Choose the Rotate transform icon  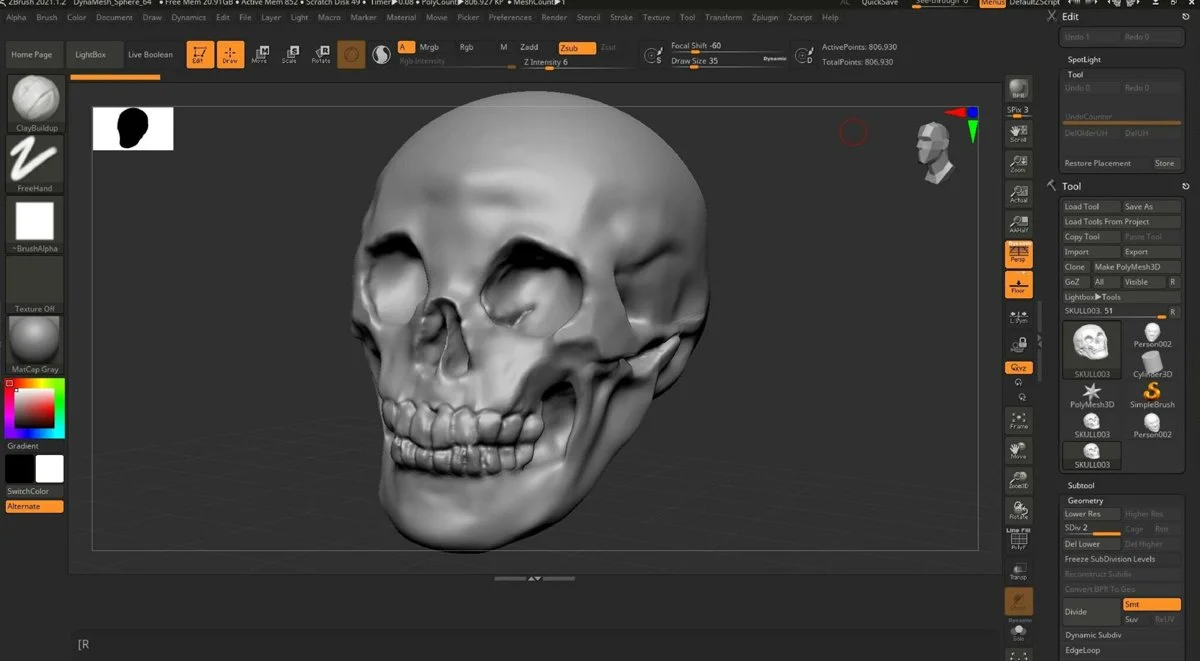[x=321, y=55]
